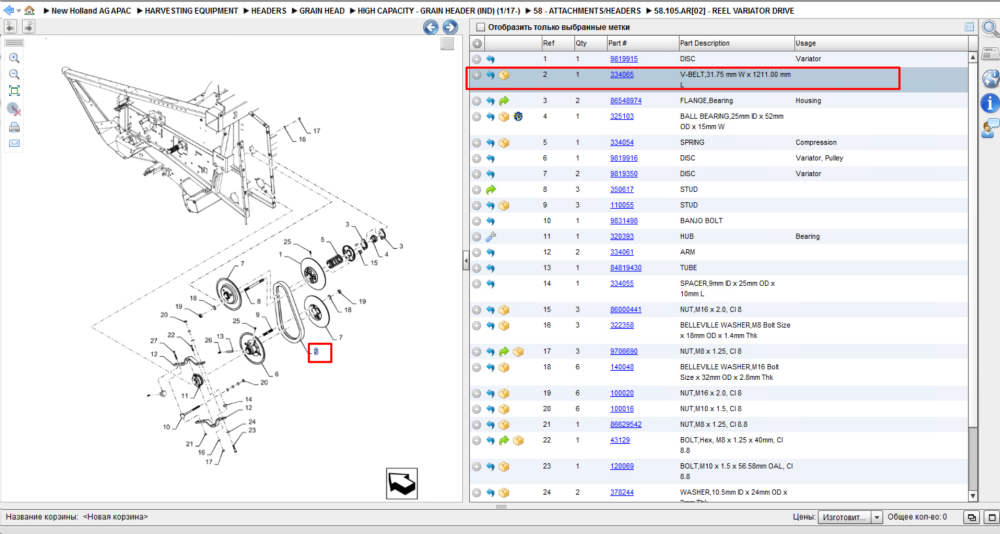Click the HEADERS breadcrumb
The image size is (1000, 534).
(x=268, y=11)
